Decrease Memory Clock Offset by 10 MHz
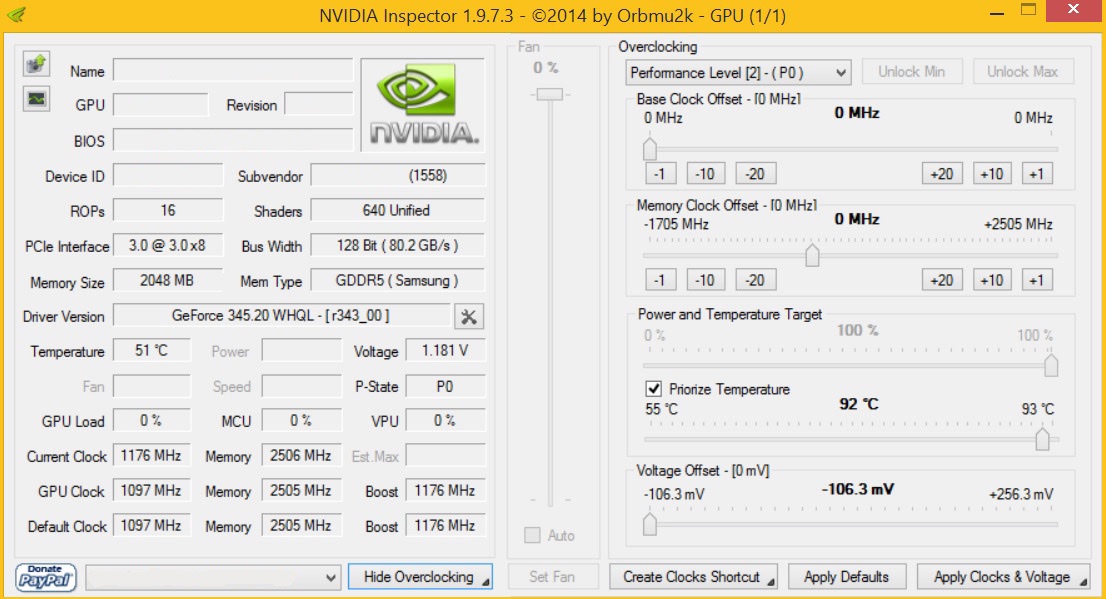Image resolution: width=1106 pixels, height=599 pixels. coord(705,280)
